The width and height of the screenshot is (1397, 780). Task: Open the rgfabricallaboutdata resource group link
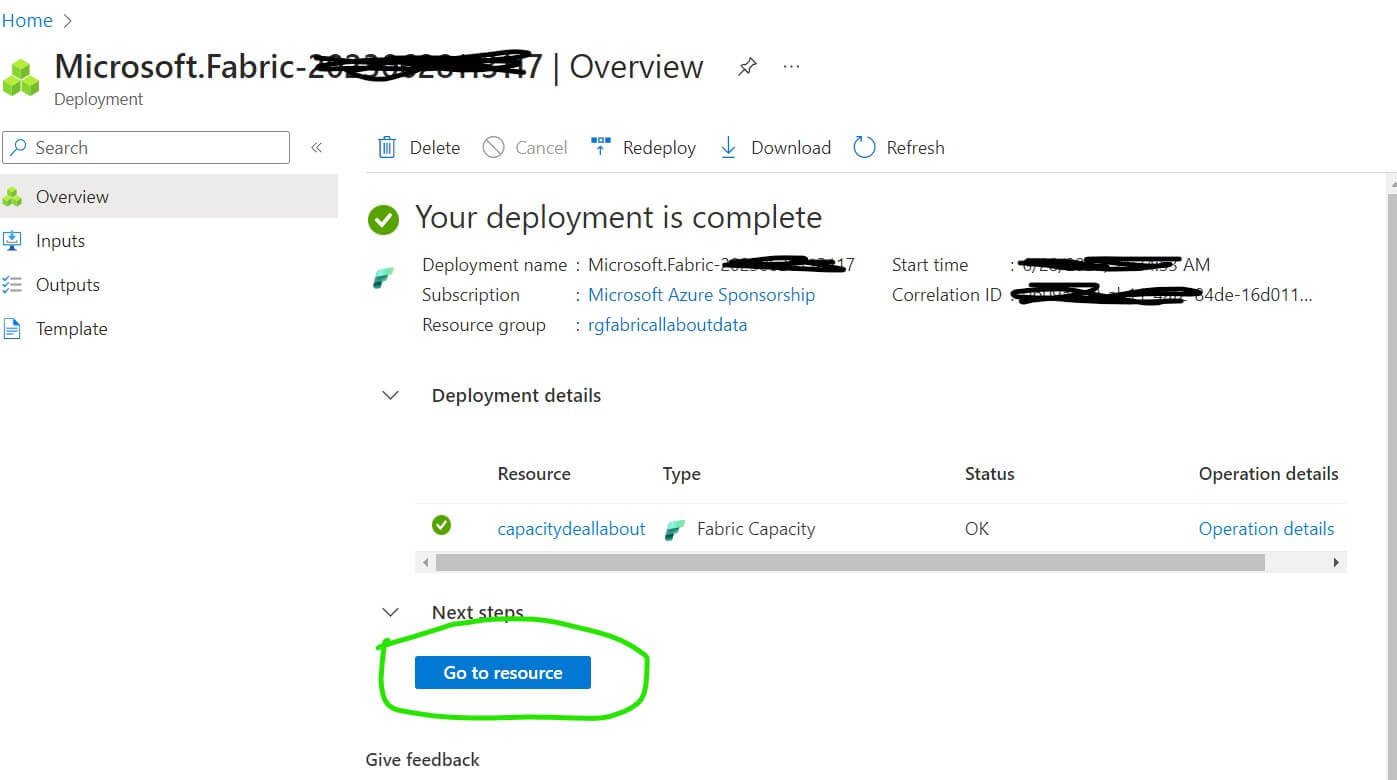[667, 325]
